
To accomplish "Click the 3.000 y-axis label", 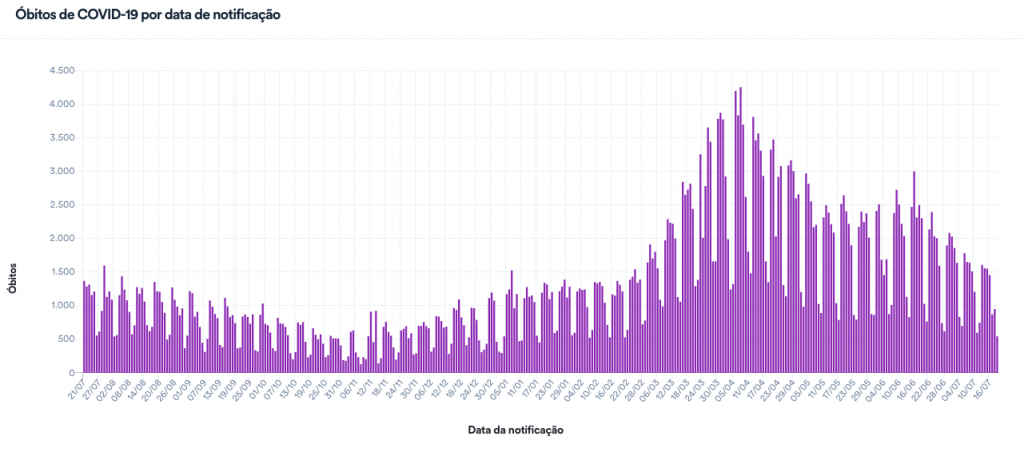I will (x=60, y=171).
